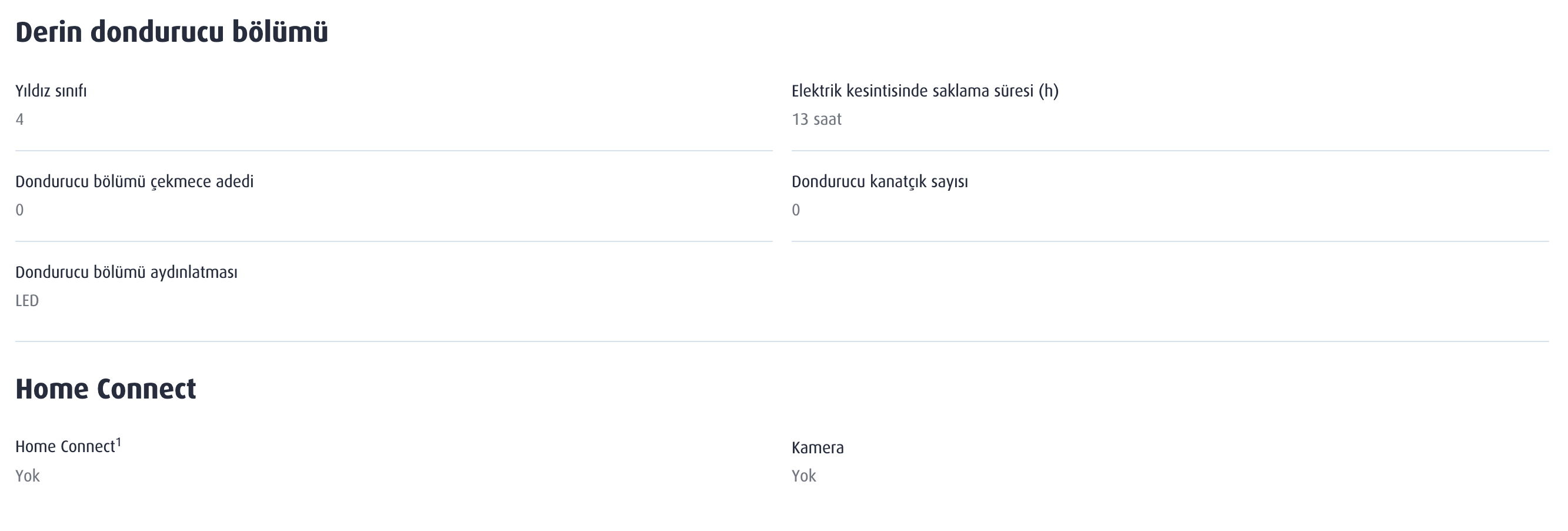This screenshot has width=1568, height=531.
Task: Select the 'Kamera' label
Action: [x=818, y=447]
